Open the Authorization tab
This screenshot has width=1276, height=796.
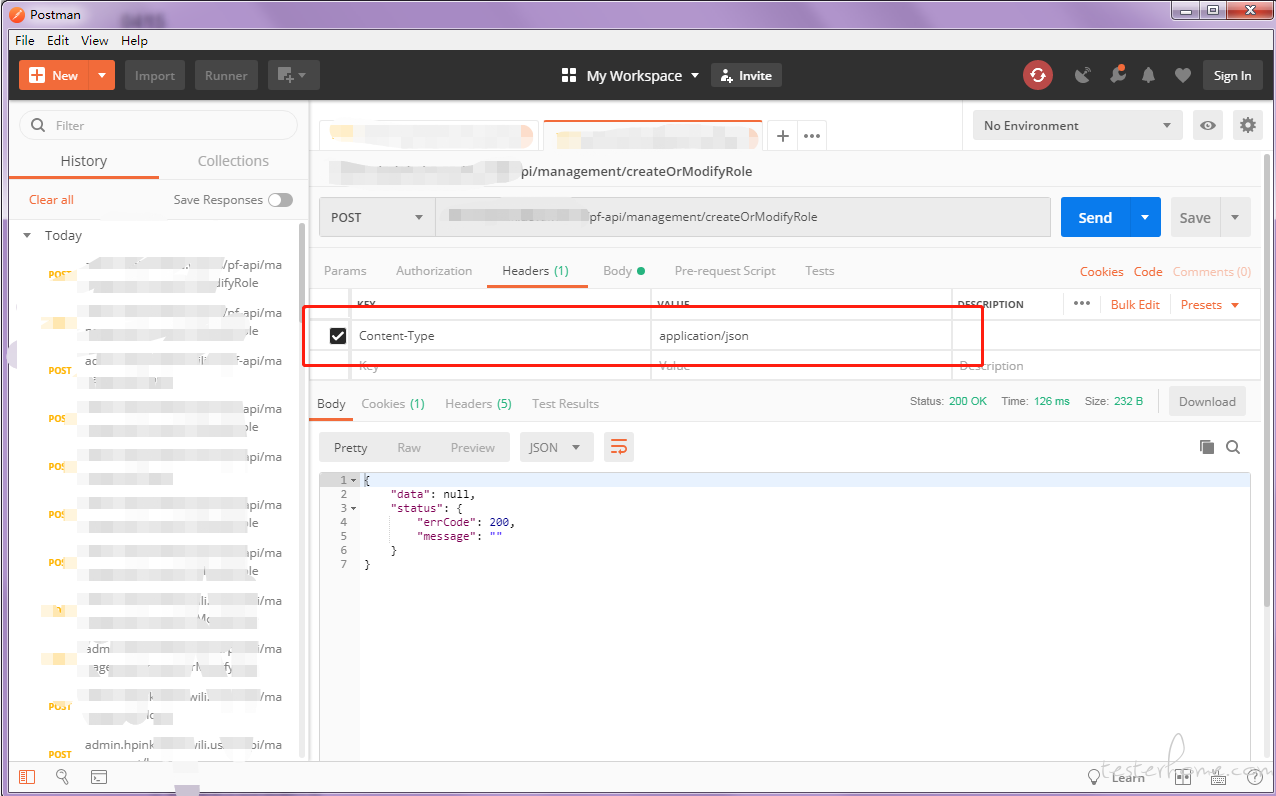434,271
